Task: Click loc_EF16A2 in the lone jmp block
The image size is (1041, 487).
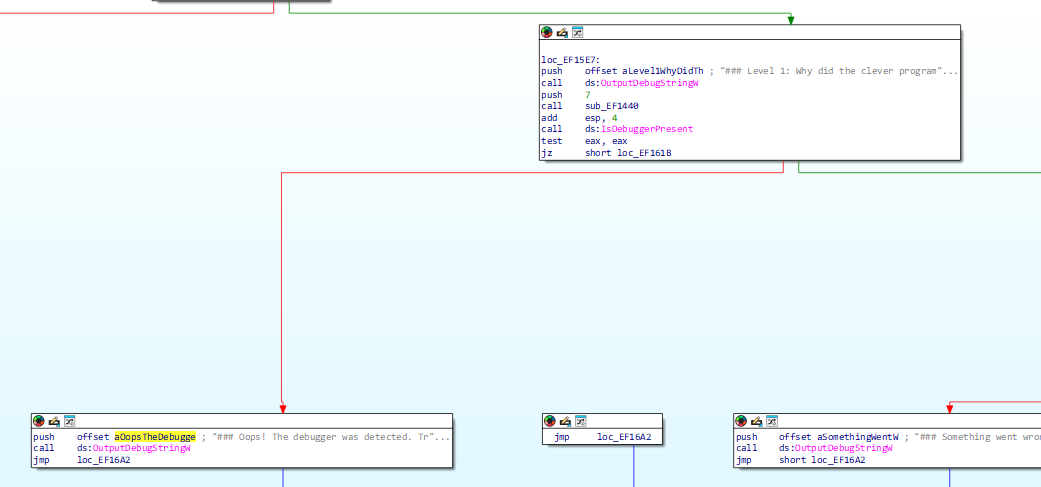Action: [x=624, y=437]
